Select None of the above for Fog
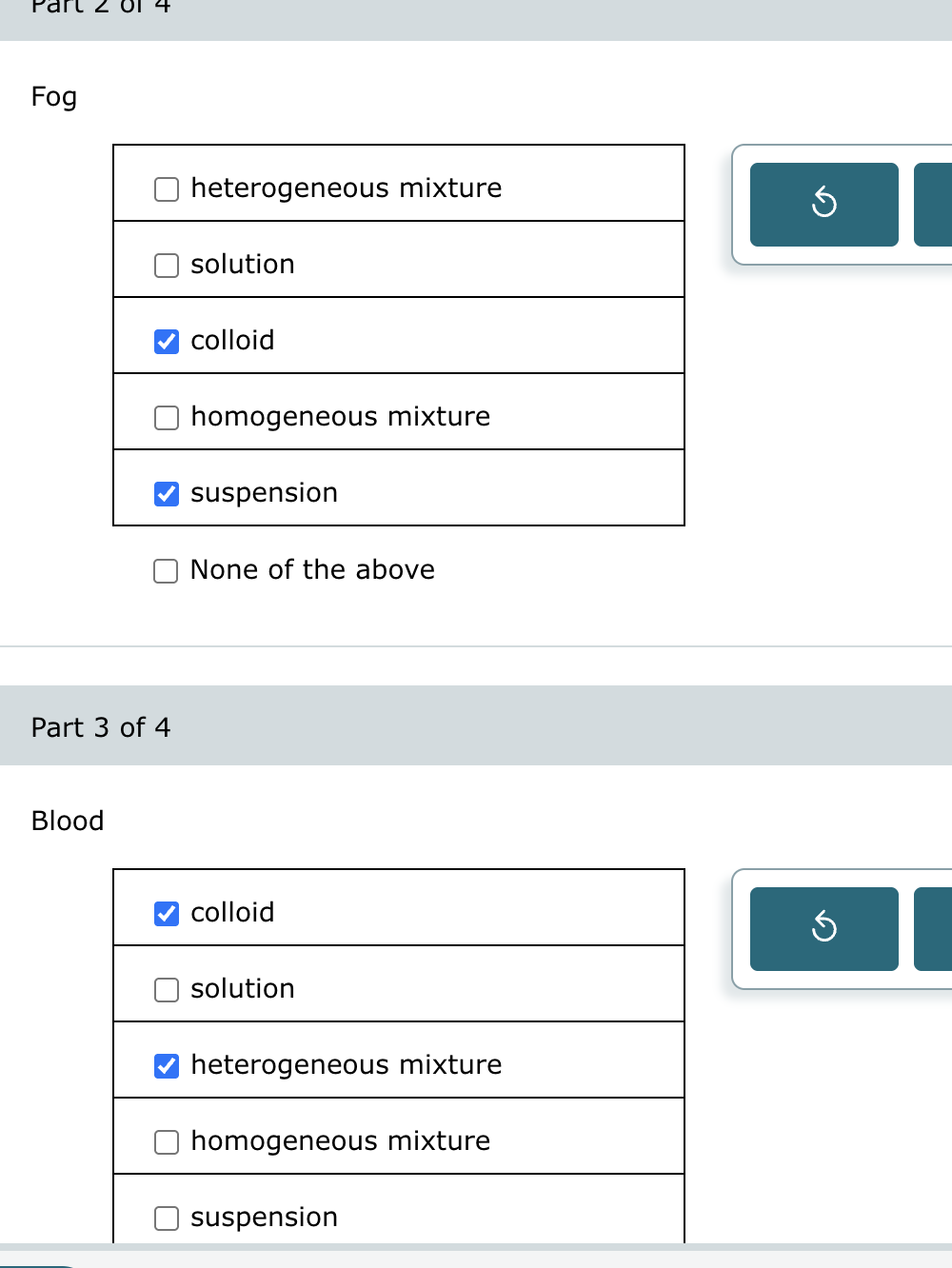The height and width of the screenshot is (1268, 952). click(165, 570)
